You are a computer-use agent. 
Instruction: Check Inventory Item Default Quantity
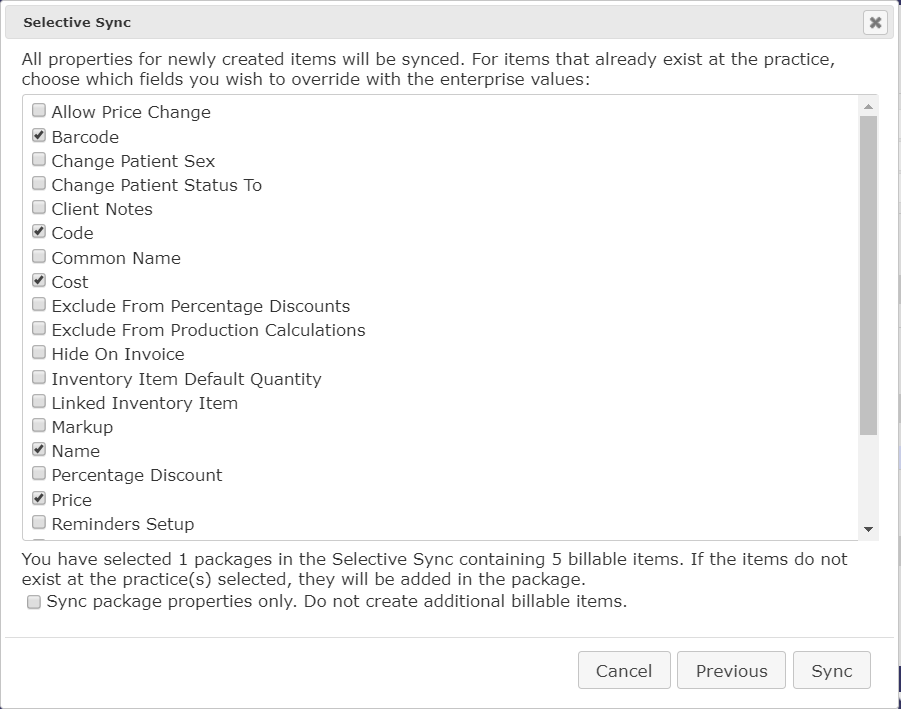tap(38, 377)
